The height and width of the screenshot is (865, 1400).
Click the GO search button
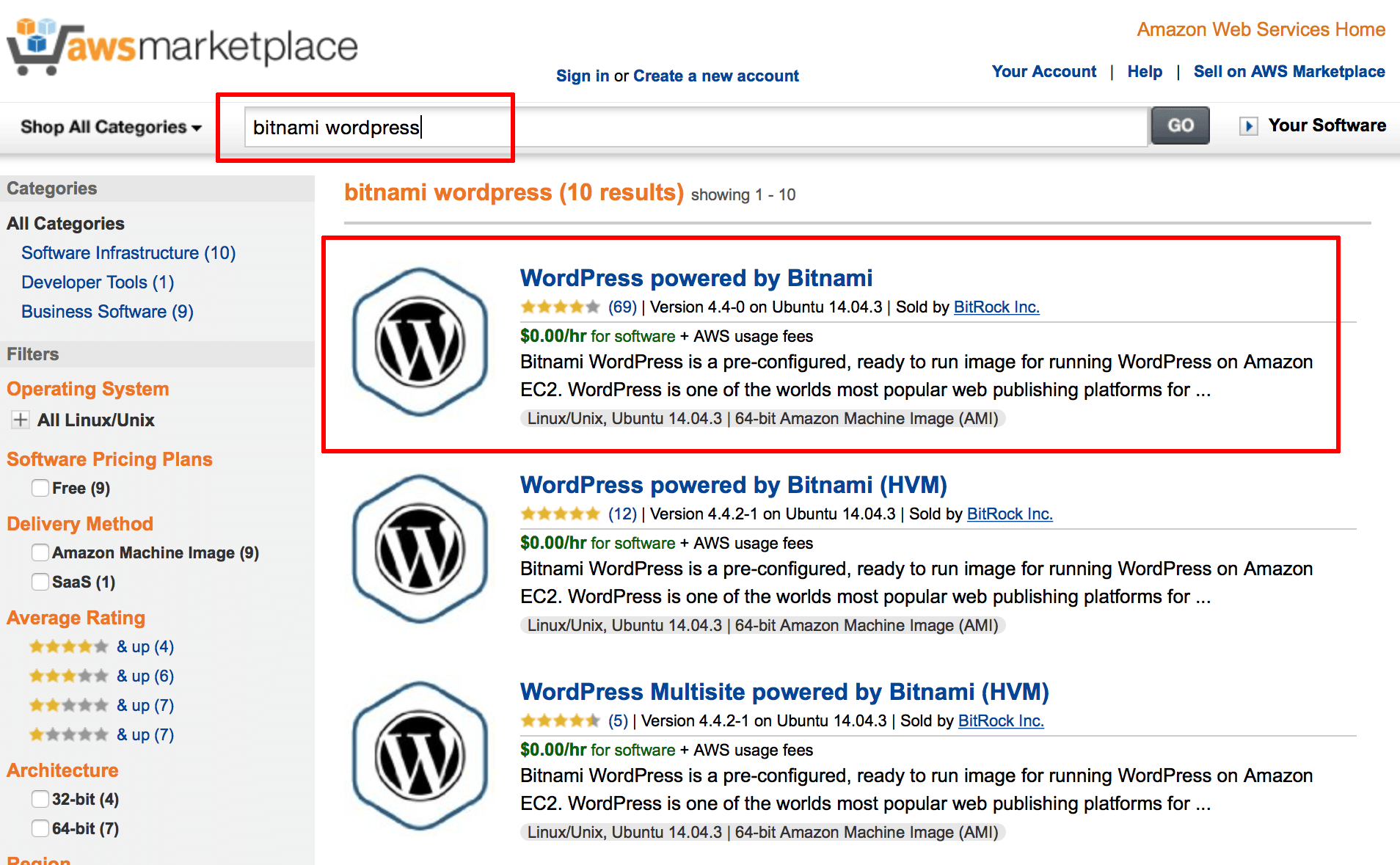pyautogui.click(x=1180, y=125)
